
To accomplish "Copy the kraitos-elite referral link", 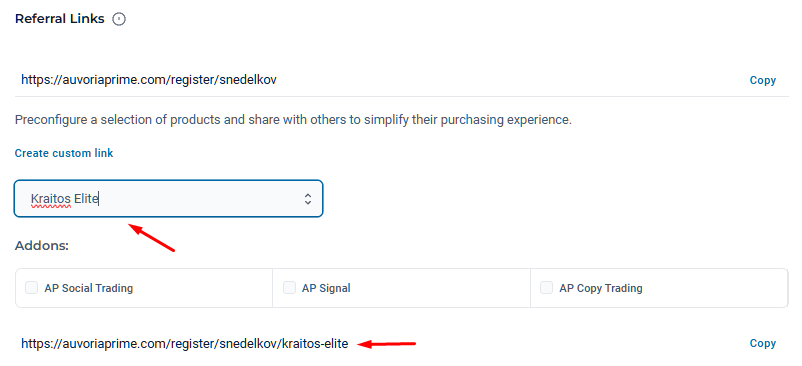I will pyautogui.click(x=762, y=344).
